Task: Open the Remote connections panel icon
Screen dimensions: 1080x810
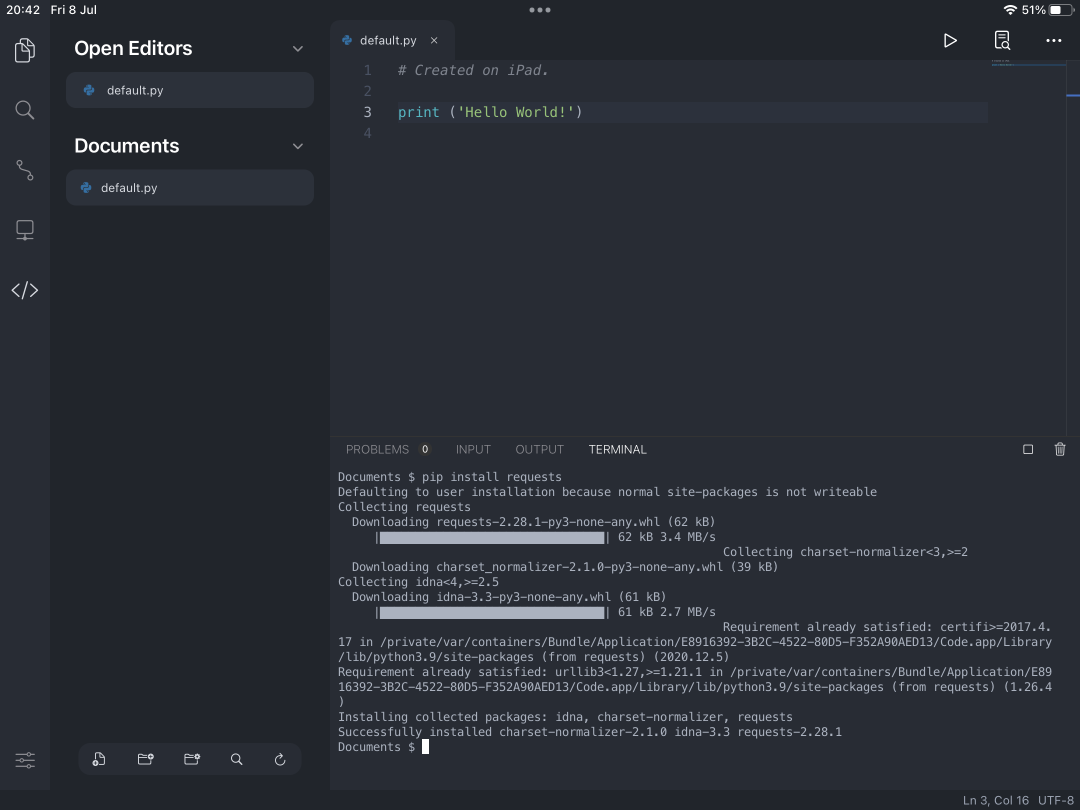Action: click(25, 230)
